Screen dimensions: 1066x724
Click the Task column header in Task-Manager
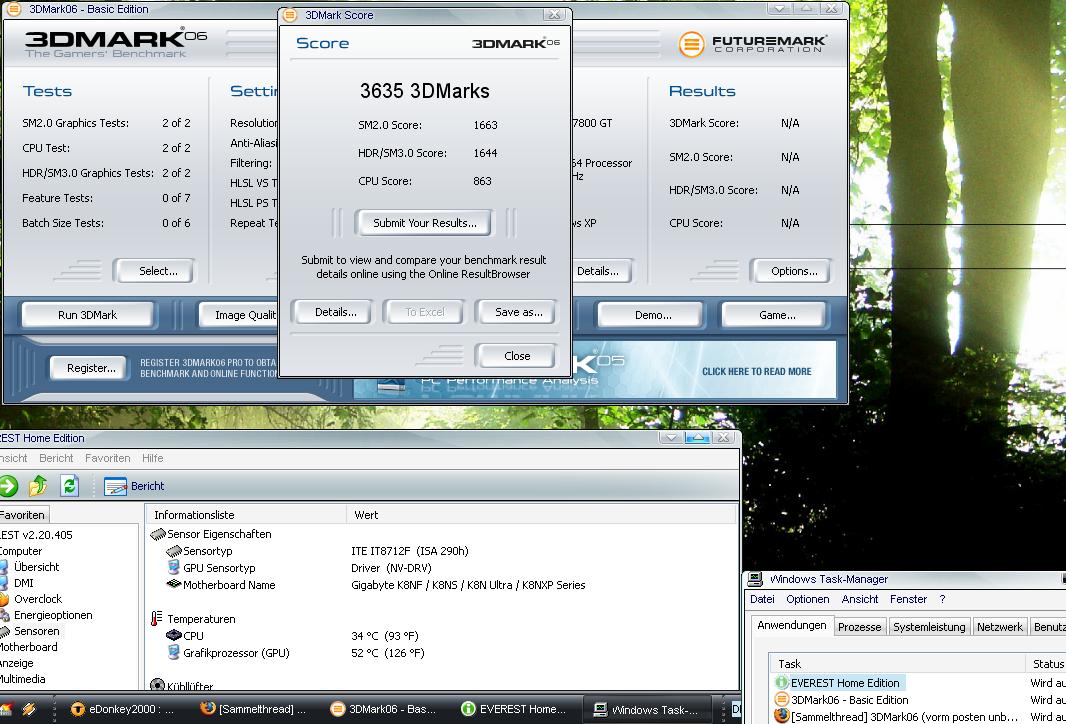tap(897, 663)
